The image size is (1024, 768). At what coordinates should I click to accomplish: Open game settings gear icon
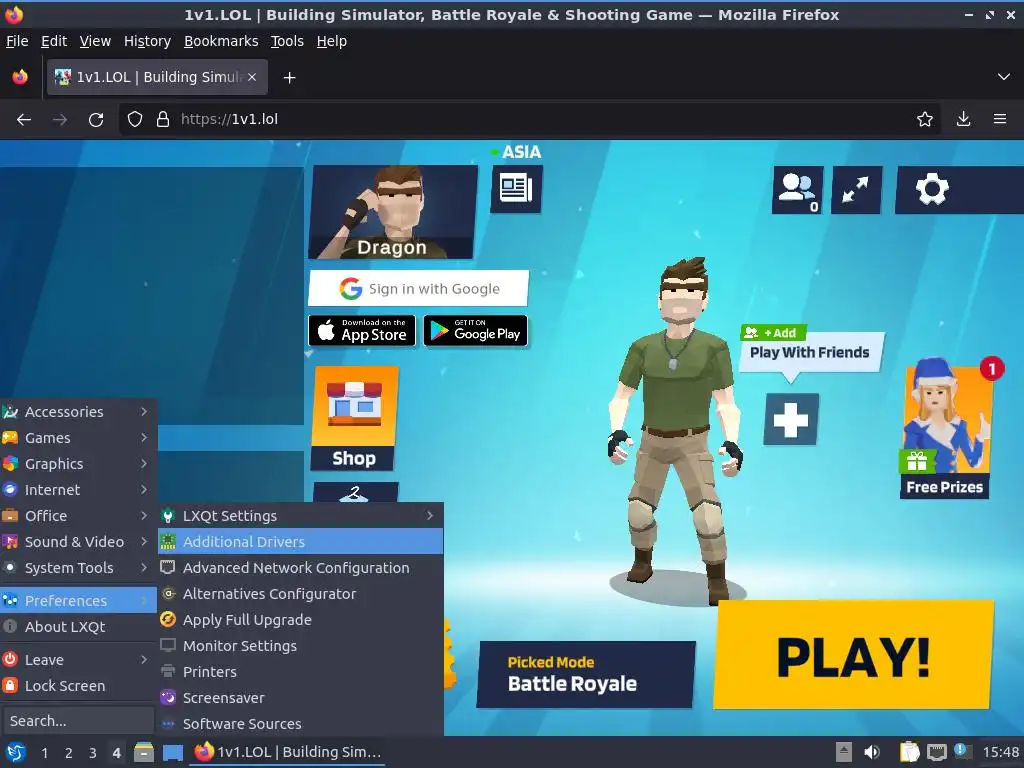[x=932, y=190]
